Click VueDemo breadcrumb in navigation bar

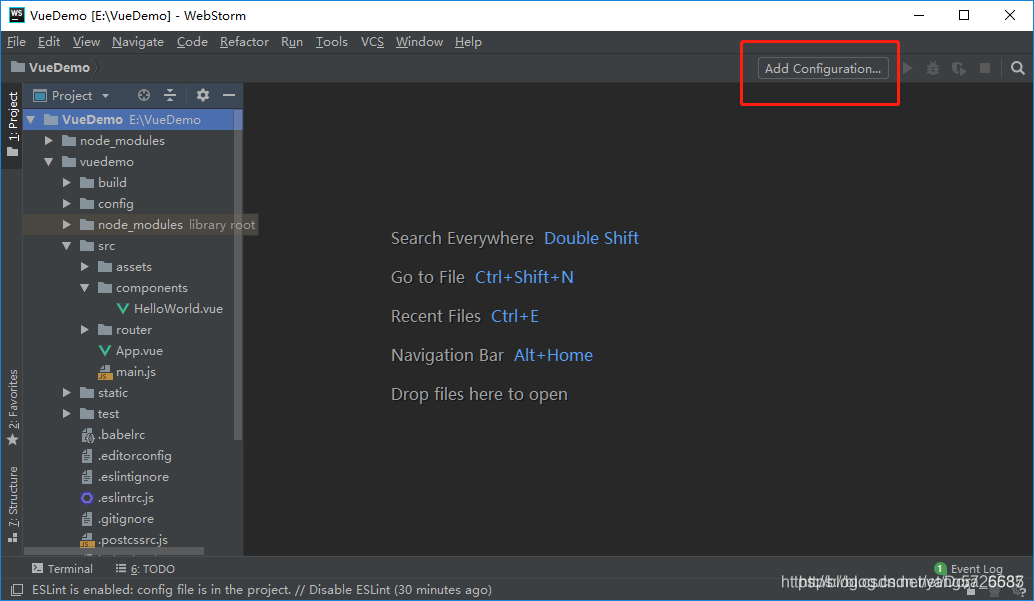tap(51, 67)
